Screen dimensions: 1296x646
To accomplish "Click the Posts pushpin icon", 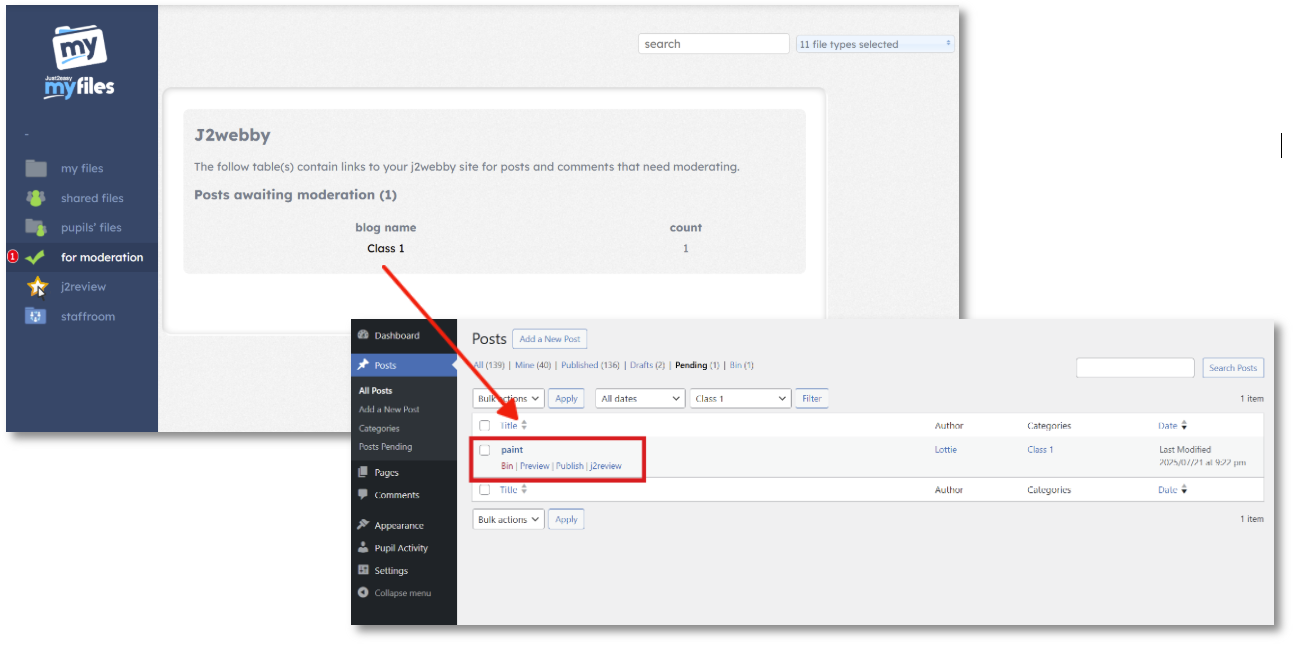I will pyautogui.click(x=363, y=365).
